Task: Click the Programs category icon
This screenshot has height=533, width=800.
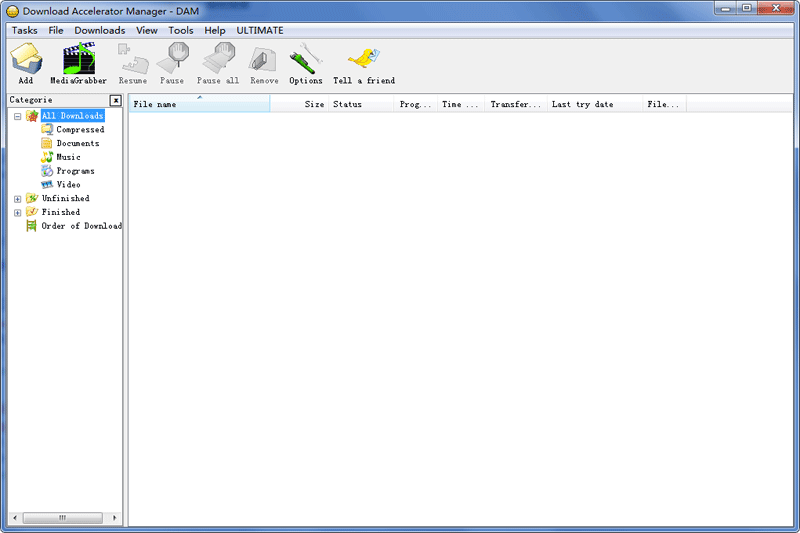Action: pyautogui.click(x=47, y=171)
